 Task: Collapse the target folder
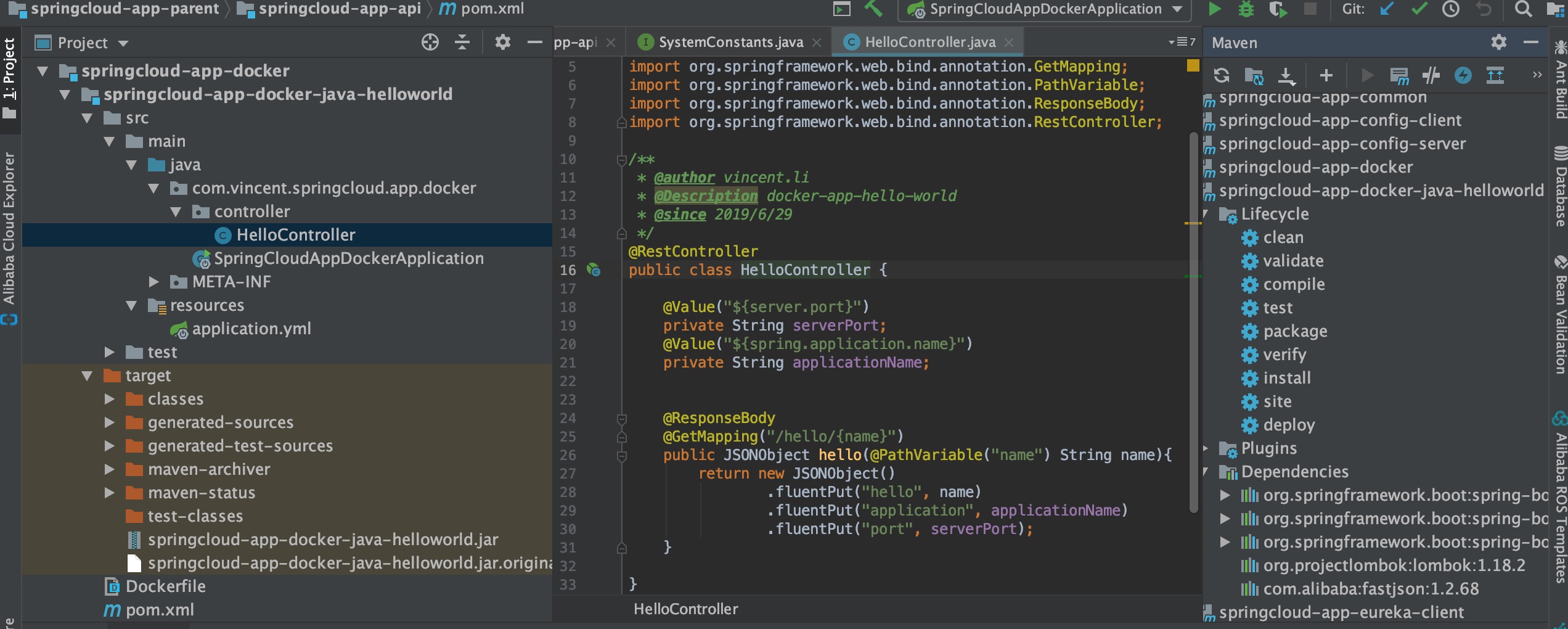[87, 376]
